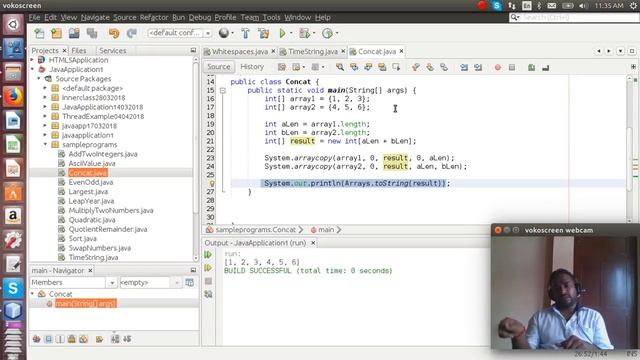Click Shift Line Right icon in editor toolbar
This screenshot has width=640, height=360.
[x=478, y=67]
